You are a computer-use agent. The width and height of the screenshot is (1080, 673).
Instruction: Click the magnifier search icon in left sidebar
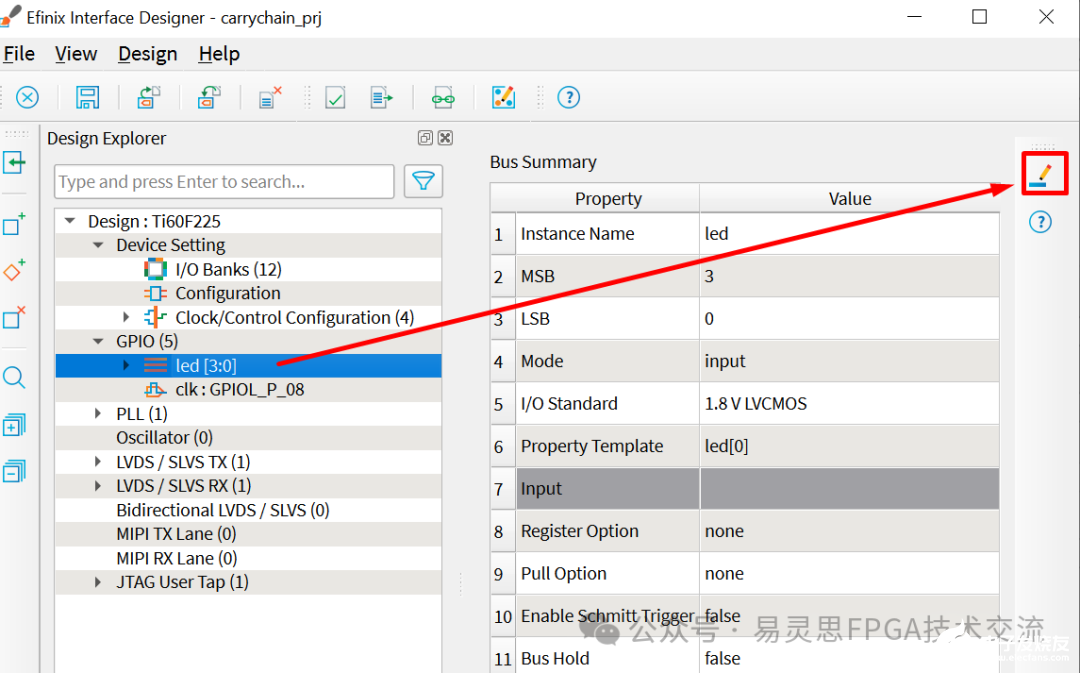(14, 377)
